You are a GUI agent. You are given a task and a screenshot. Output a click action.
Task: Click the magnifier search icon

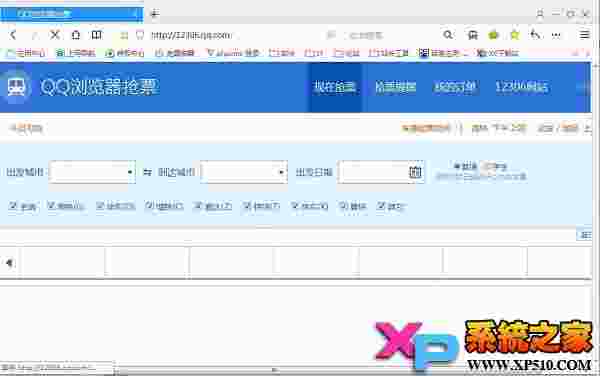point(448,35)
